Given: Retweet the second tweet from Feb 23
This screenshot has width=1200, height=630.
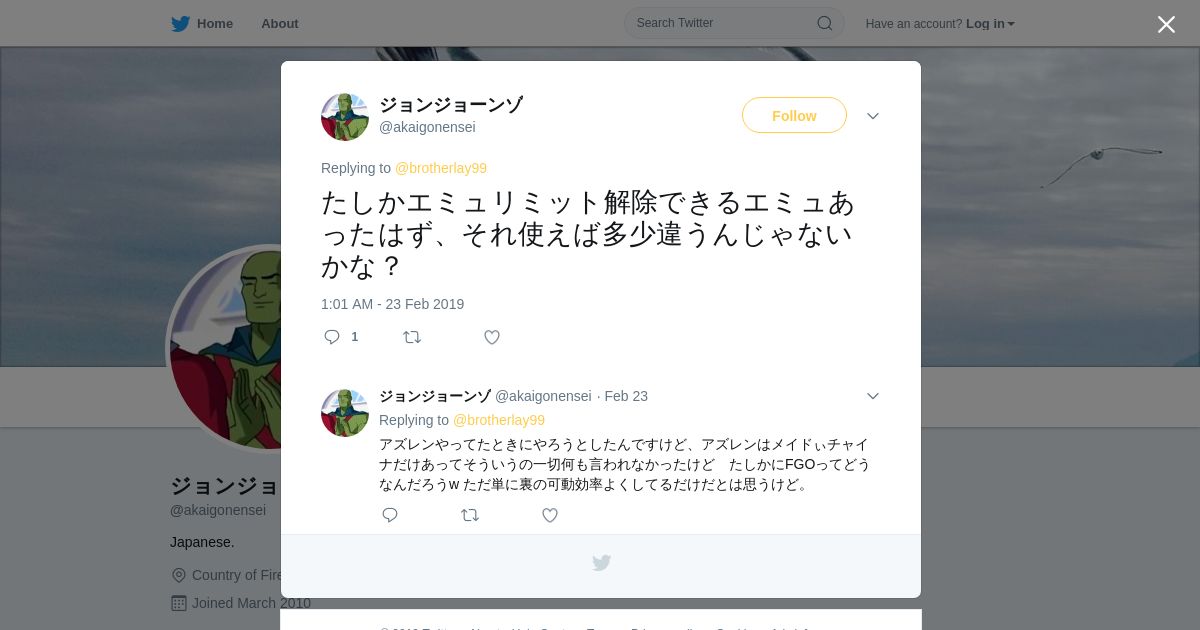Looking at the screenshot, I should pos(470,515).
